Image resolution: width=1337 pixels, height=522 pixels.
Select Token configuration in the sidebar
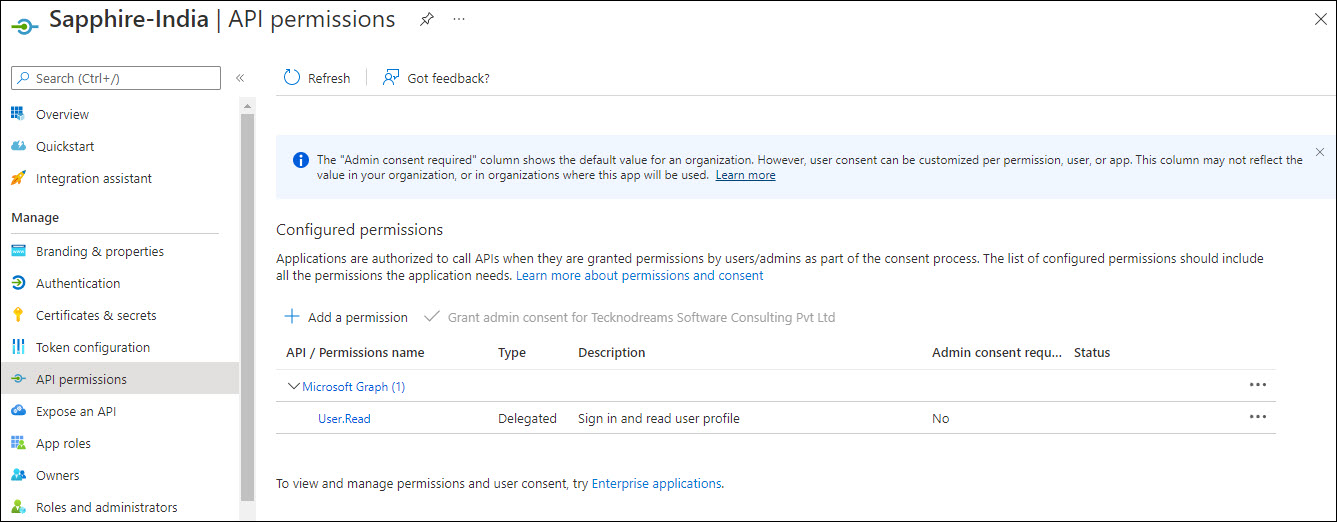[92, 347]
